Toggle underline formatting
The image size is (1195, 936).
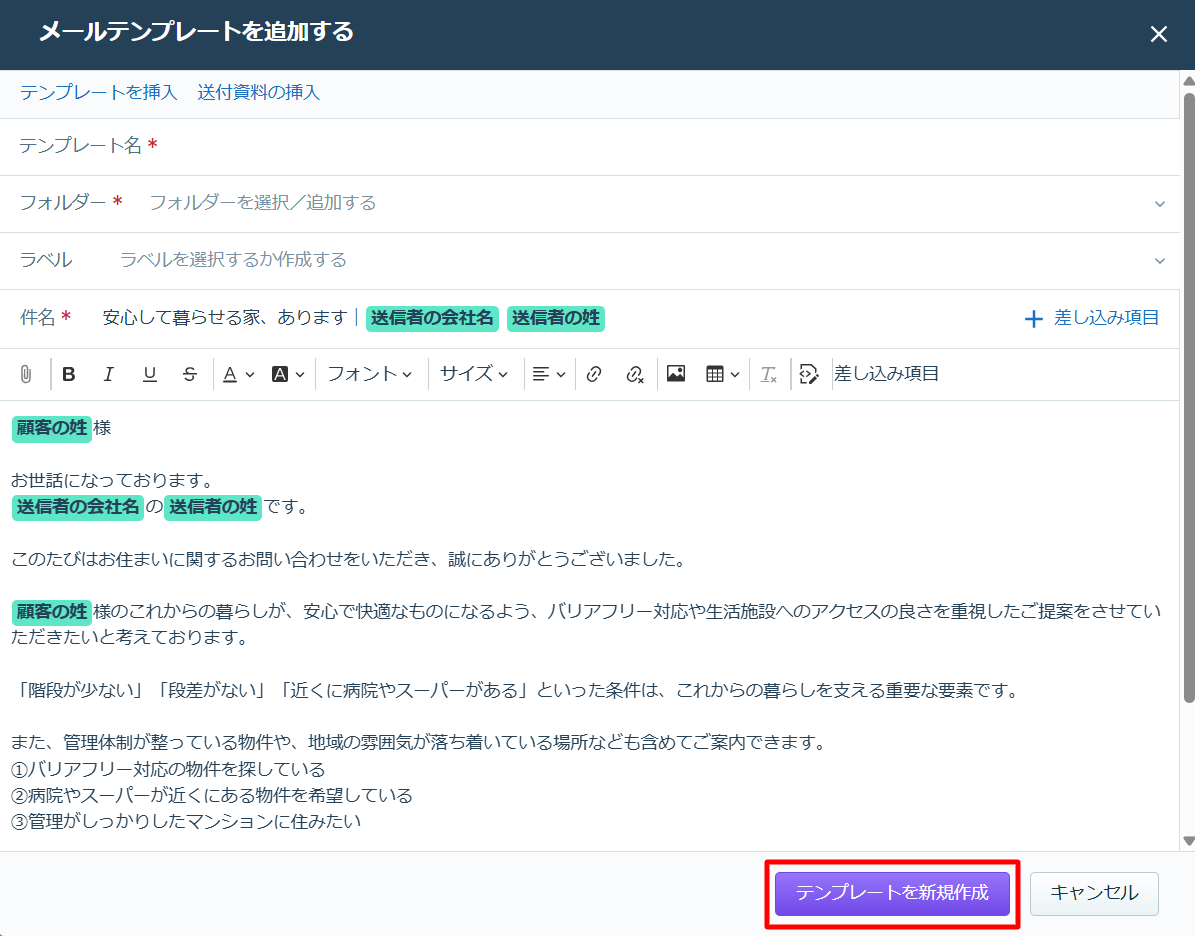point(149,374)
